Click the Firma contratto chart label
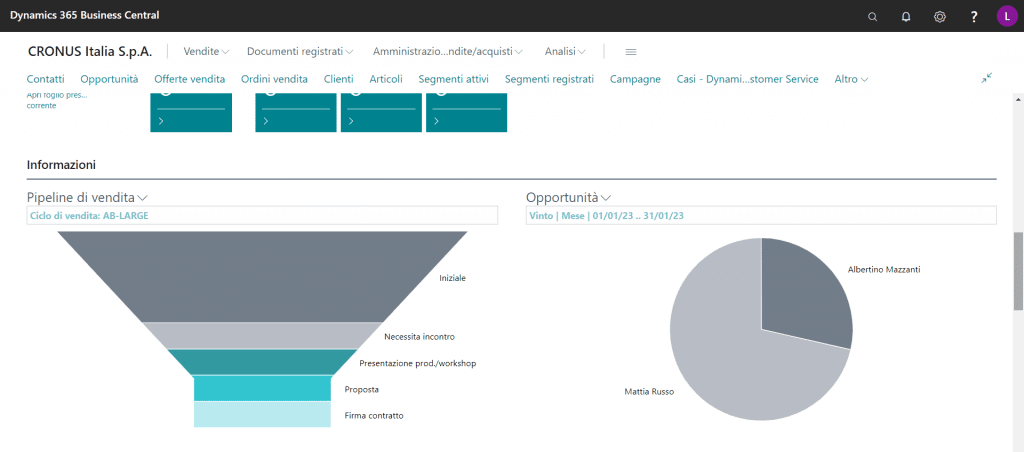The image size is (1024, 452). [374, 415]
